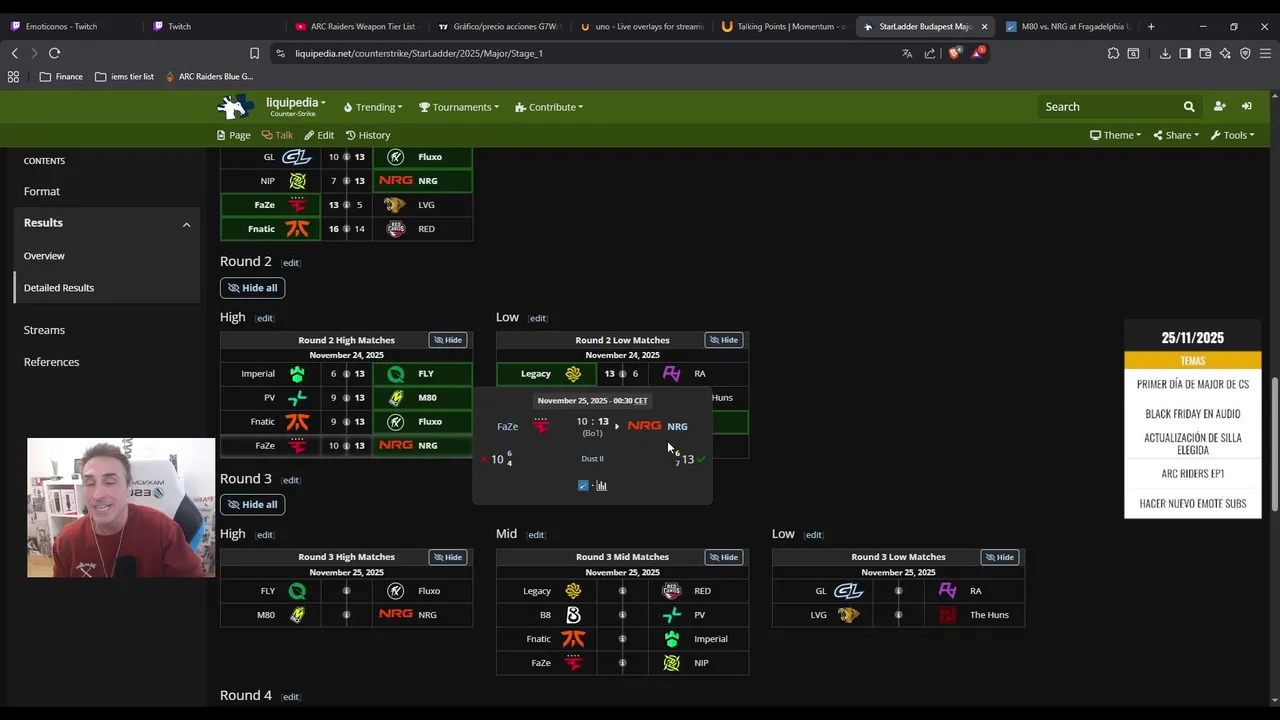1280x720 pixels.
Task: Open the Talk page tab
Action: [277, 135]
